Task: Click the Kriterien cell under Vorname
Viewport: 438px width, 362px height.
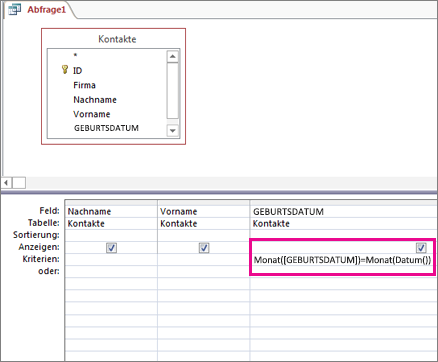Action: (x=203, y=260)
